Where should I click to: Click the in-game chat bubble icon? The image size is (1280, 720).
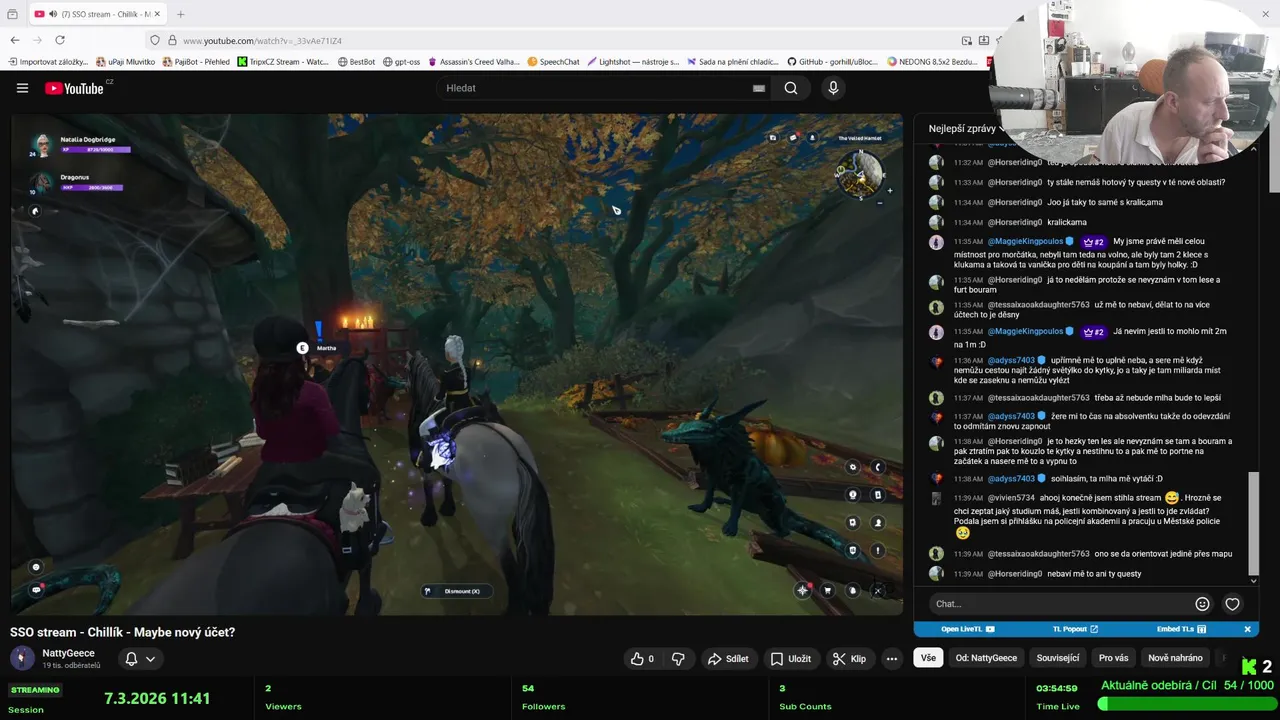click(x=37, y=590)
